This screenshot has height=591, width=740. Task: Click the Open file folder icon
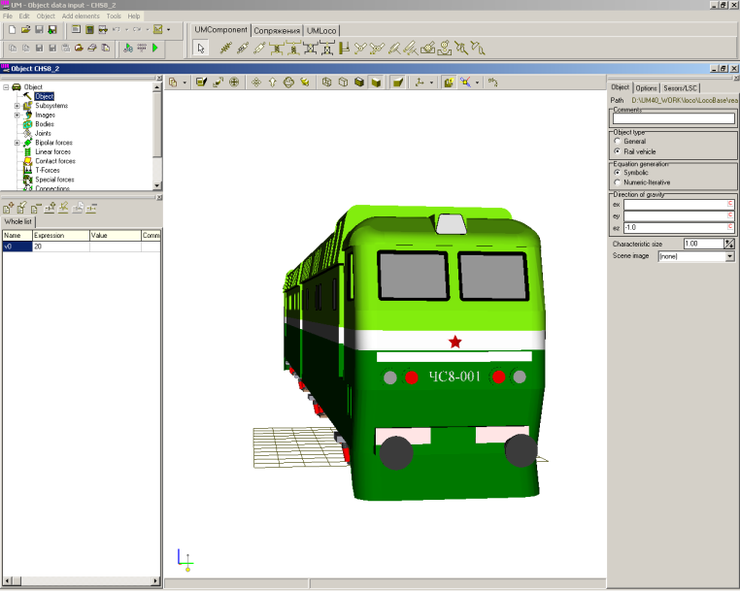tap(25, 29)
